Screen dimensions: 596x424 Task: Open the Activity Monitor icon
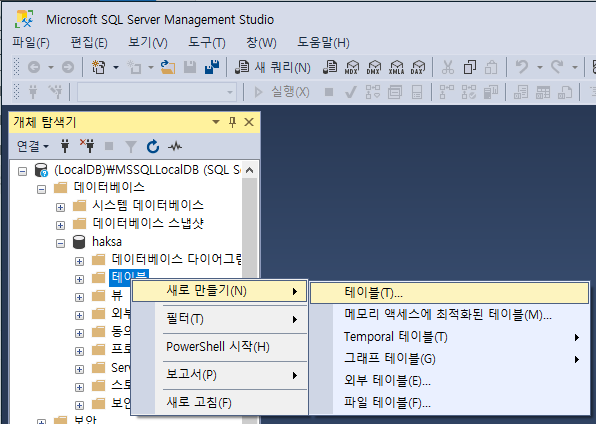click(x=175, y=146)
